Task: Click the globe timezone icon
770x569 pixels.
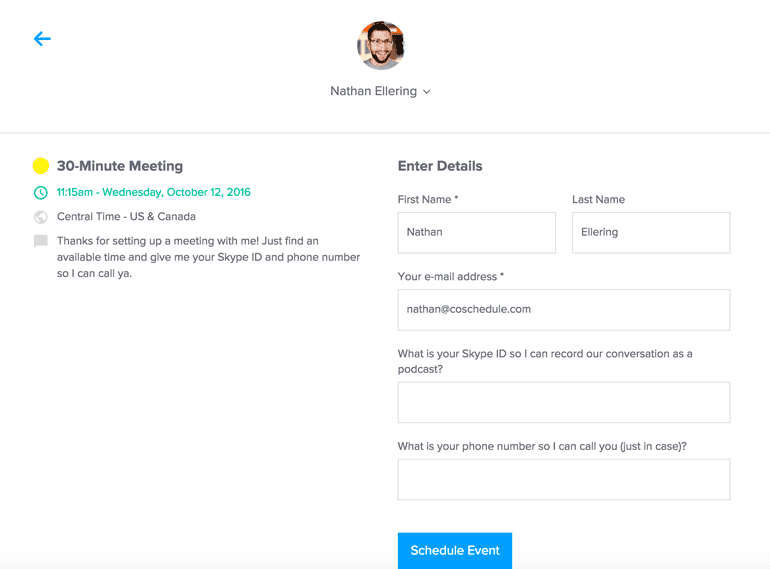Action: click(x=41, y=217)
